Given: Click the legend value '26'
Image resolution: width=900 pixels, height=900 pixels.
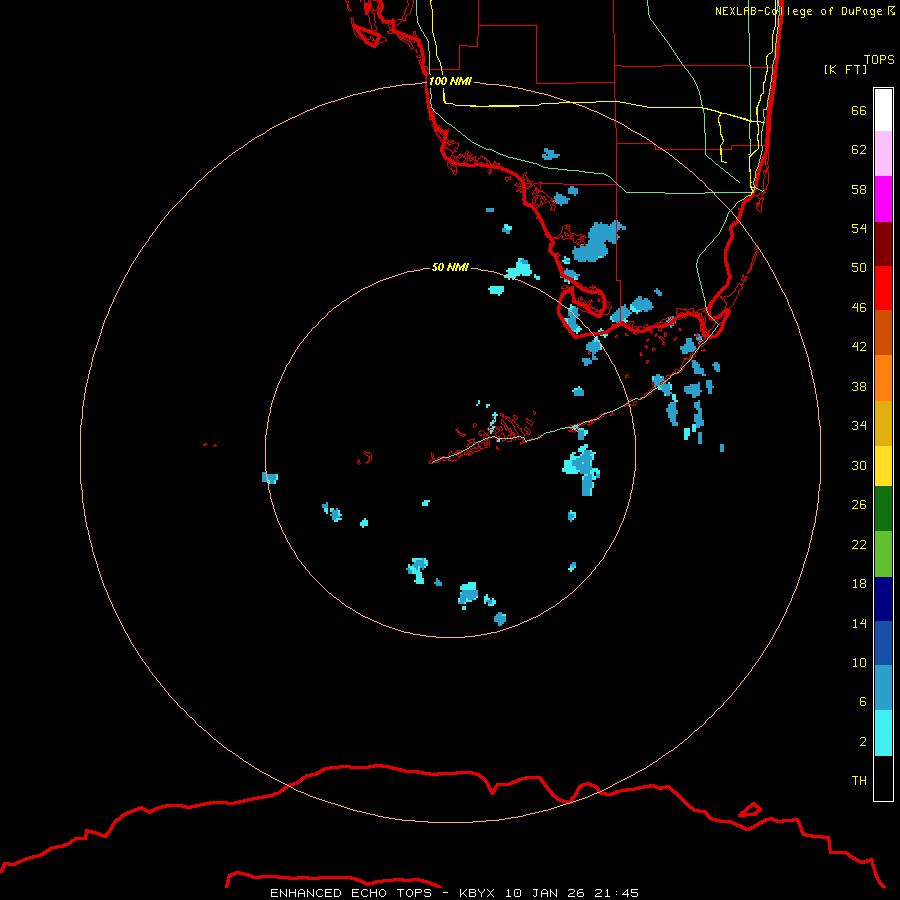Looking at the screenshot, I should point(859,505).
